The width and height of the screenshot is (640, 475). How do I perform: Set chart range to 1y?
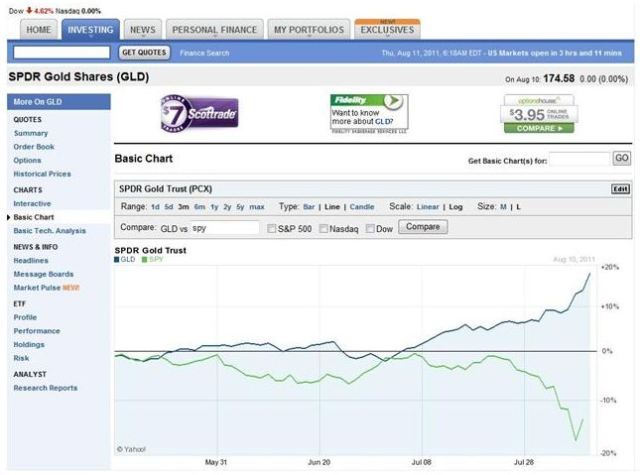[215, 207]
